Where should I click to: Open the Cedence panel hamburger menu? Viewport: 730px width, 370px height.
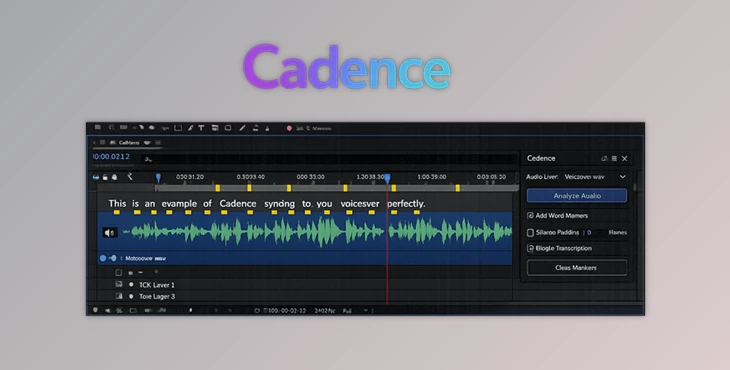click(x=614, y=158)
